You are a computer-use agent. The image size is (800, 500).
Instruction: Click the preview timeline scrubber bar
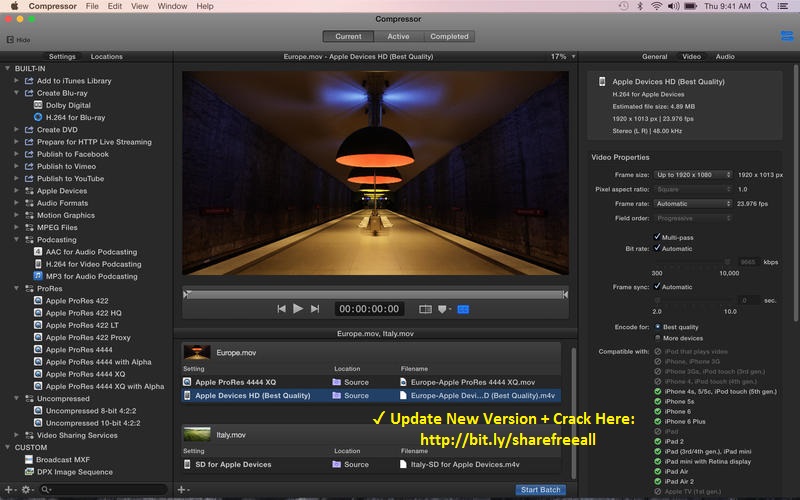pos(376,294)
